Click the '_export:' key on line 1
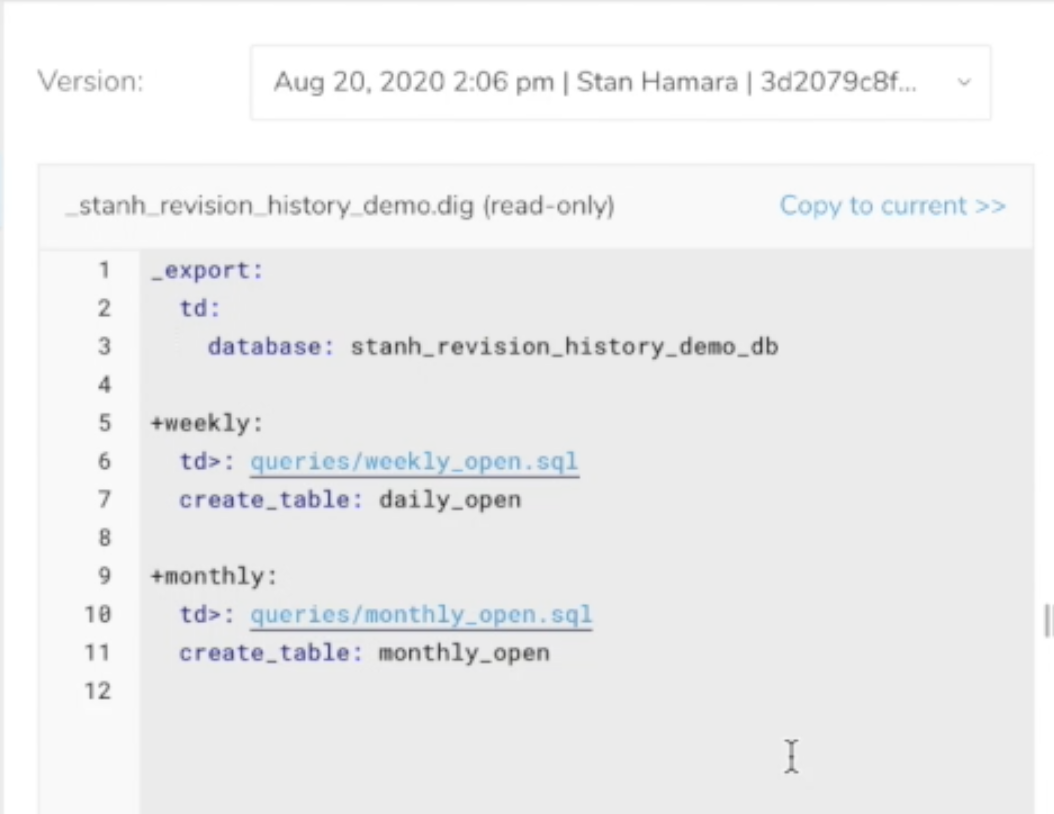Image resolution: width=1054 pixels, height=814 pixels. pyautogui.click(x=207, y=271)
